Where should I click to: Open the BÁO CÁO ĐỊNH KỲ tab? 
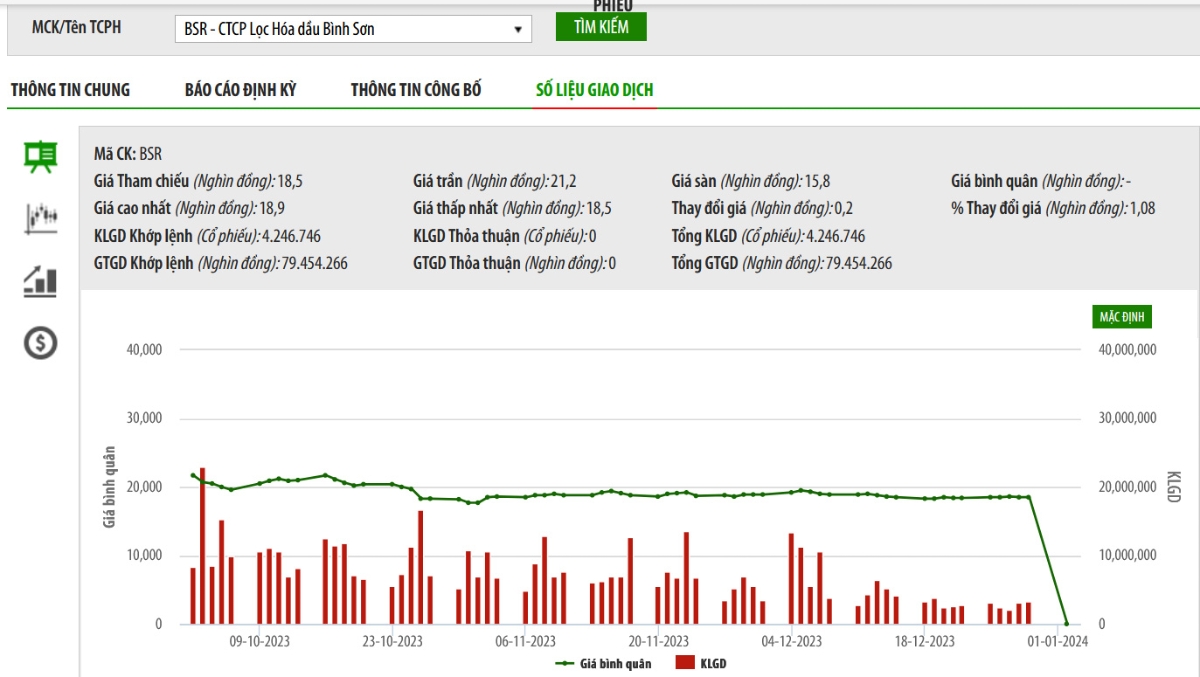click(240, 90)
